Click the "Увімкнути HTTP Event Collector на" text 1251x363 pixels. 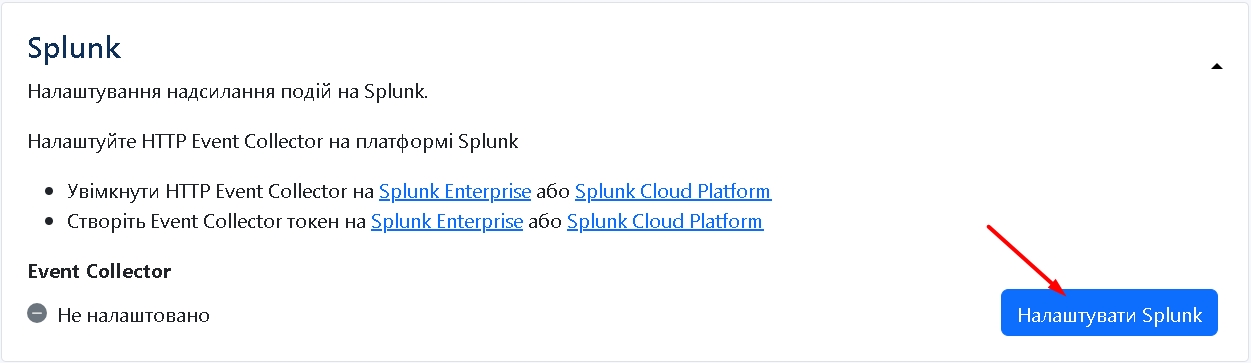220,191
